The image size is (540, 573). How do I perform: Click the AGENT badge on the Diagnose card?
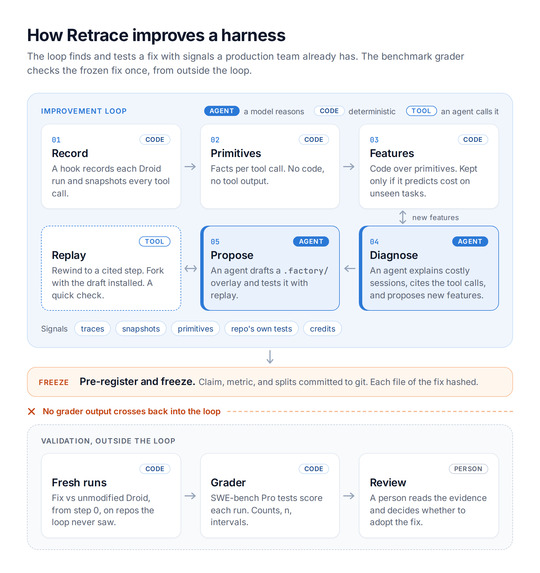point(470,242)
